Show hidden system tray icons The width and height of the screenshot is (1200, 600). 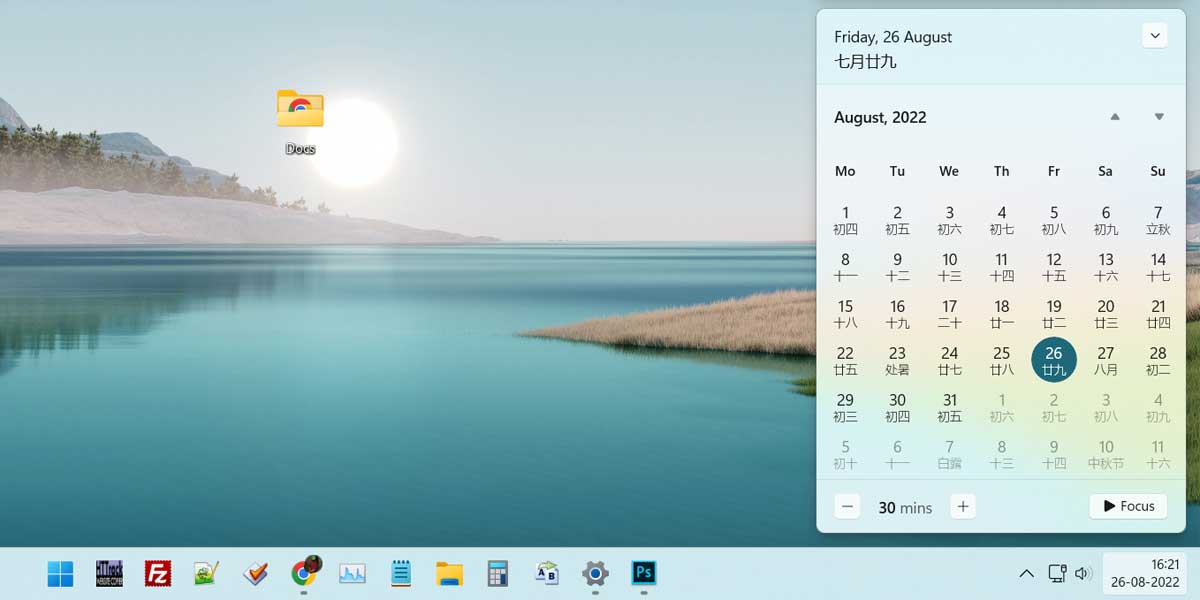tap(1026, 573)
